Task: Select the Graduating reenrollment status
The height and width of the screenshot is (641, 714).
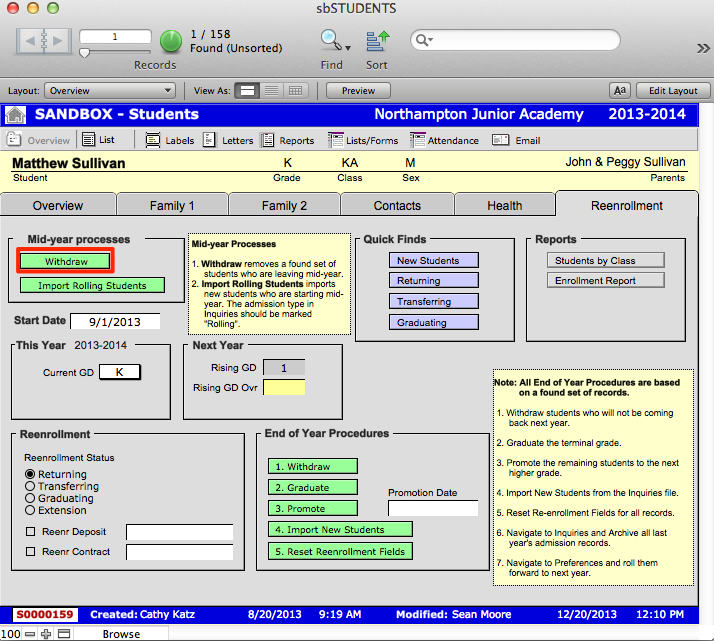Action: 30,498
